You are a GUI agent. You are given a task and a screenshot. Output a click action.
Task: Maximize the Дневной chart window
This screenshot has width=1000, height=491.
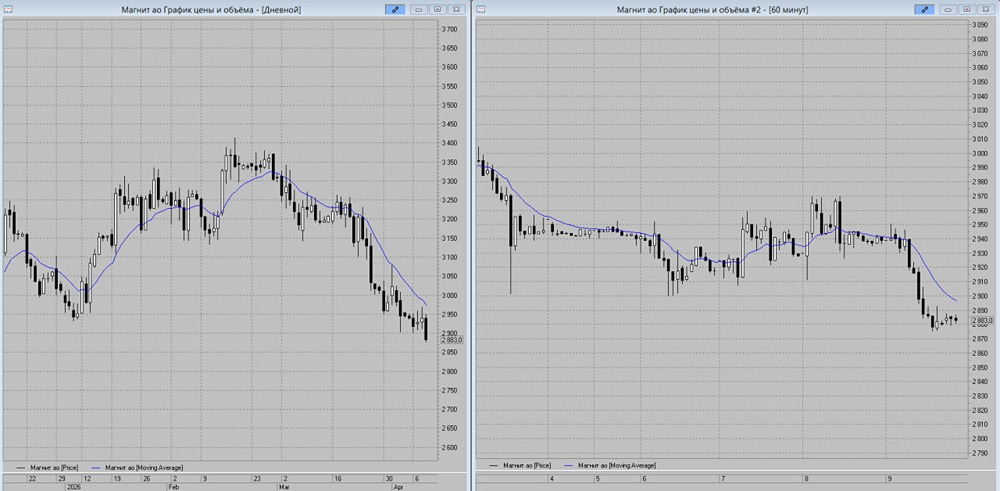(x=437, y=10)
